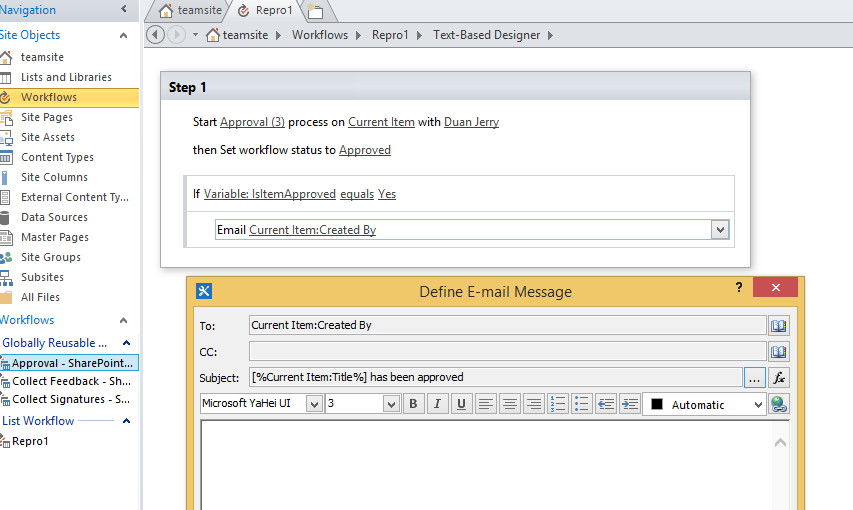Open Content Types site object

coord(57,157)
